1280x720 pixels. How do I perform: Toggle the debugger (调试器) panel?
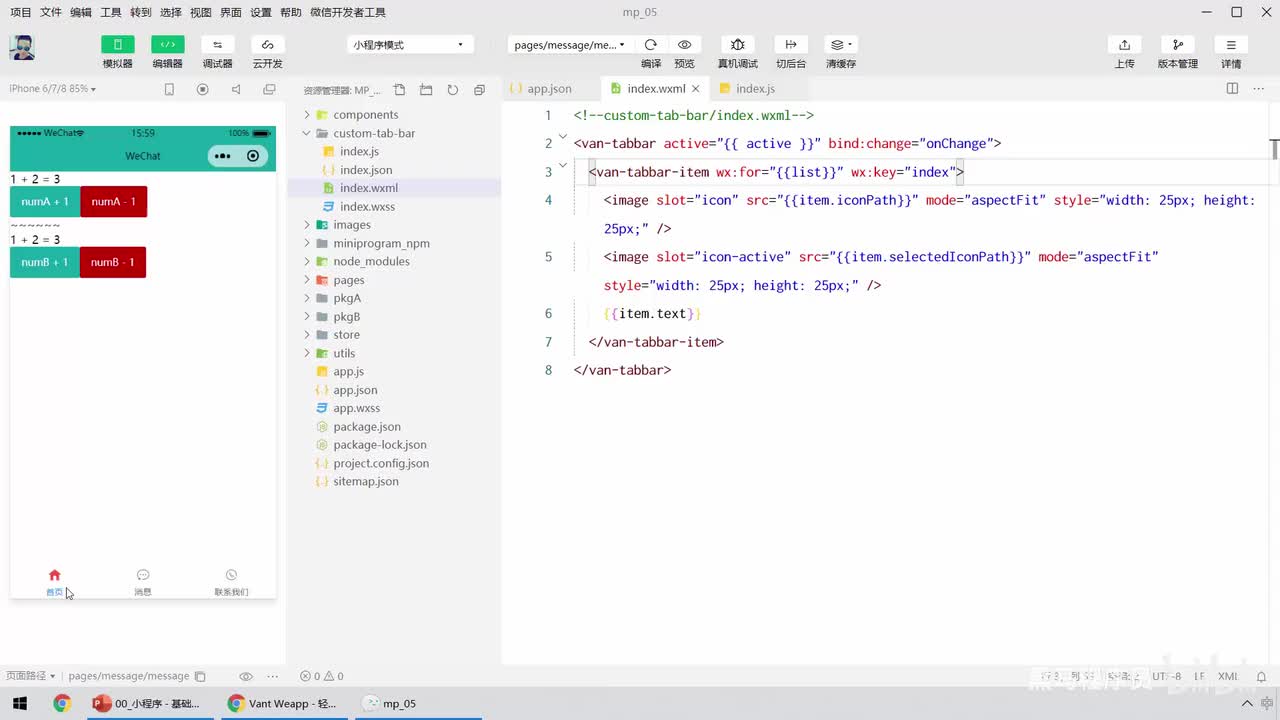tap(217, 45)
